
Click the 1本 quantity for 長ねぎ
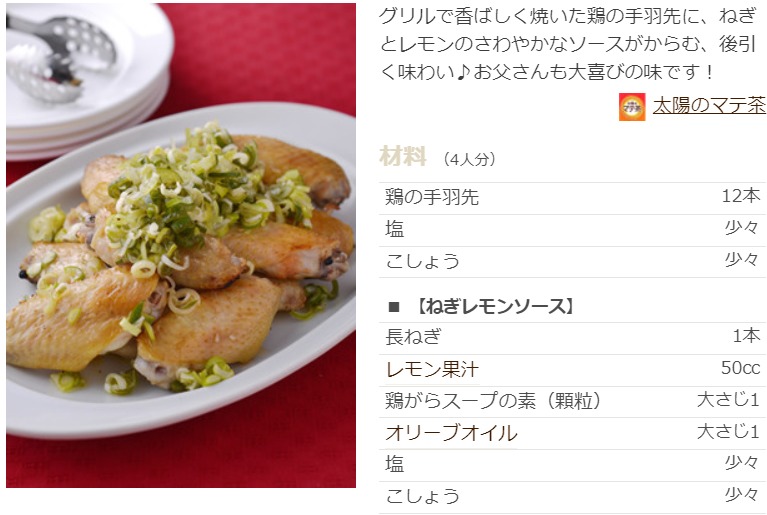[x=746, y=336]
